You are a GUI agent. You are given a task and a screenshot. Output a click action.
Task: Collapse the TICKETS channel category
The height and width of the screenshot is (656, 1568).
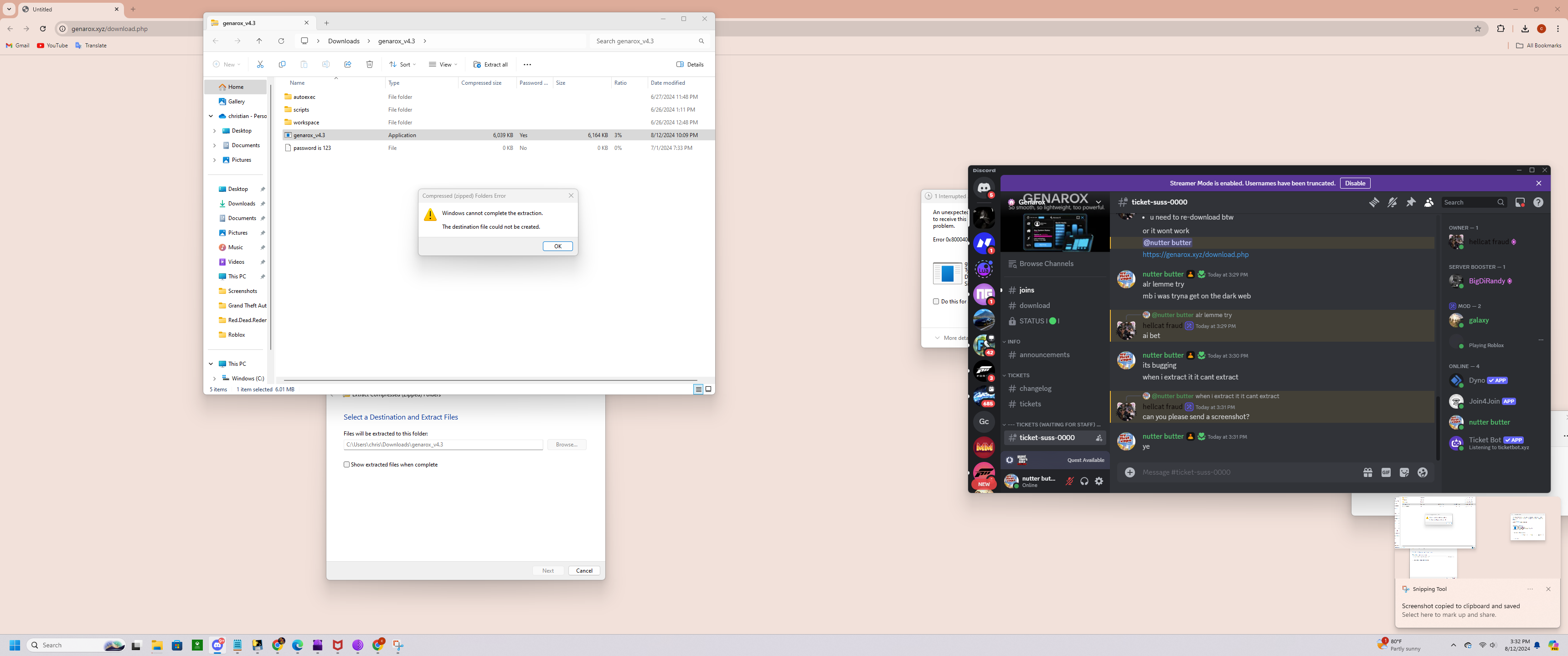click(1018, 375)
